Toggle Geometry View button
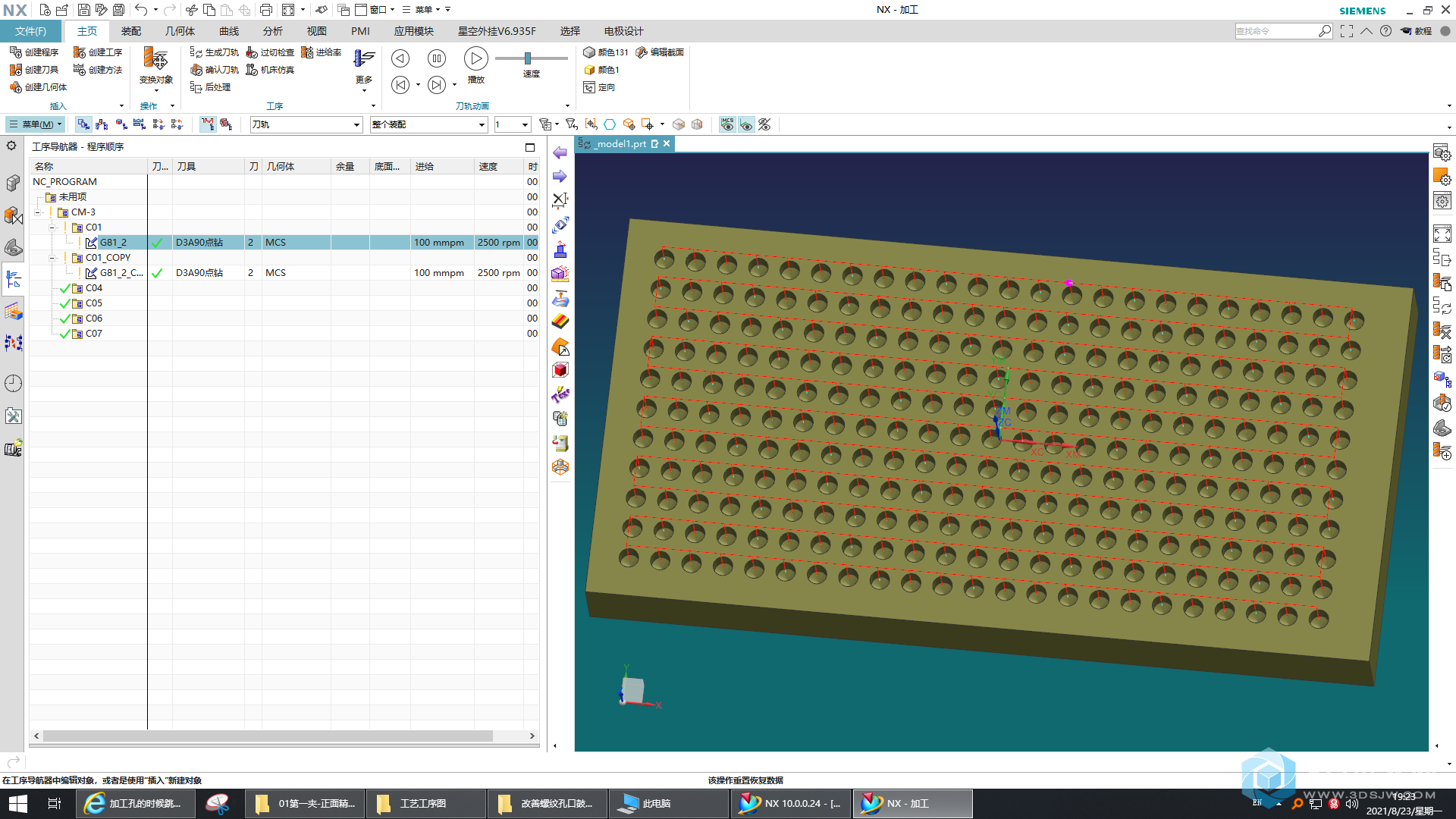This screenshot has height=819, width=1456. click(121, 124)
